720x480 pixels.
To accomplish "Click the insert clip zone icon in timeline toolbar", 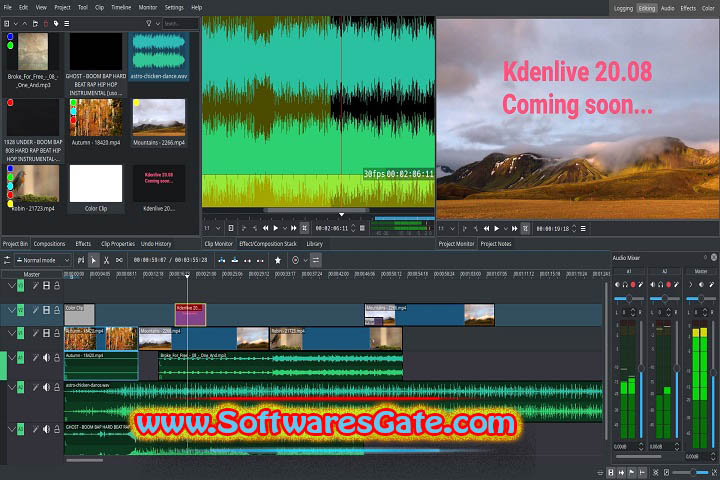I will pyautogui.click(x=222, y=260).
